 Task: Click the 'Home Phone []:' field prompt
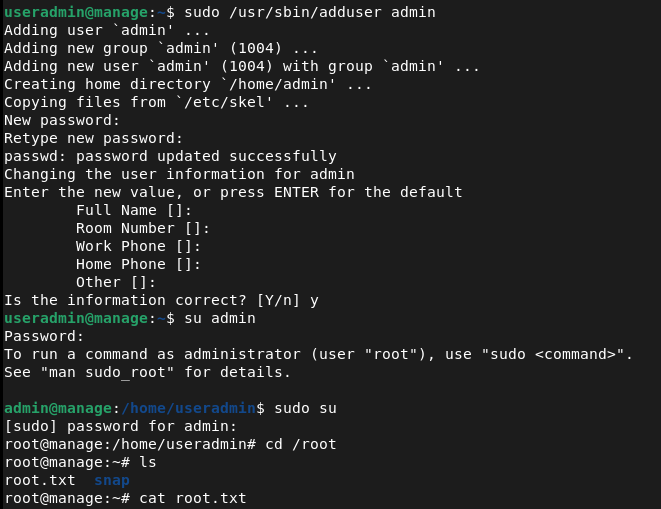138,264
